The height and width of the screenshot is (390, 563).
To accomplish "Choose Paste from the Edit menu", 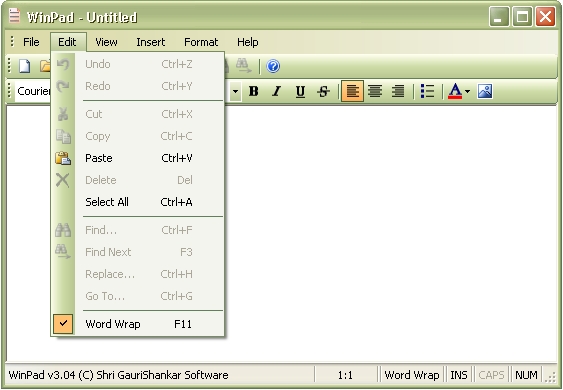I will (x=138, y=158).
